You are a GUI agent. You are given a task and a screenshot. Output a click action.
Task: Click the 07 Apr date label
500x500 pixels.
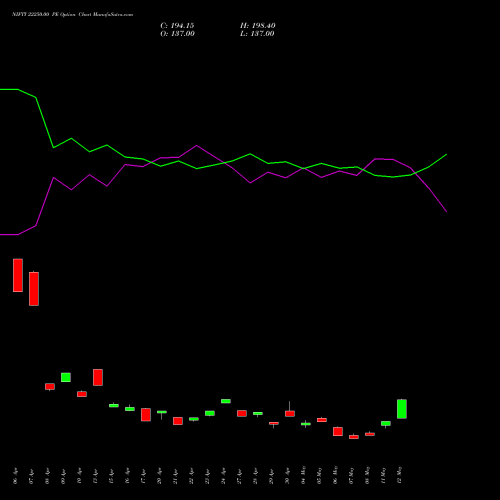(x=32, y=476)
